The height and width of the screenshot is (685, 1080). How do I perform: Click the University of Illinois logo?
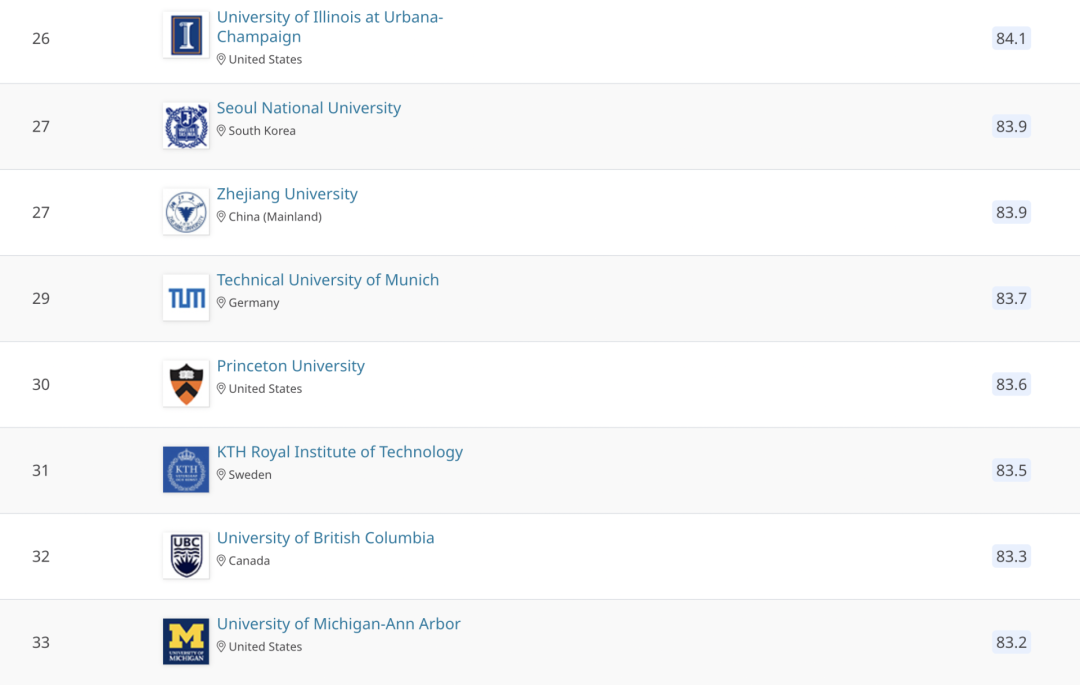coord(186,36)
